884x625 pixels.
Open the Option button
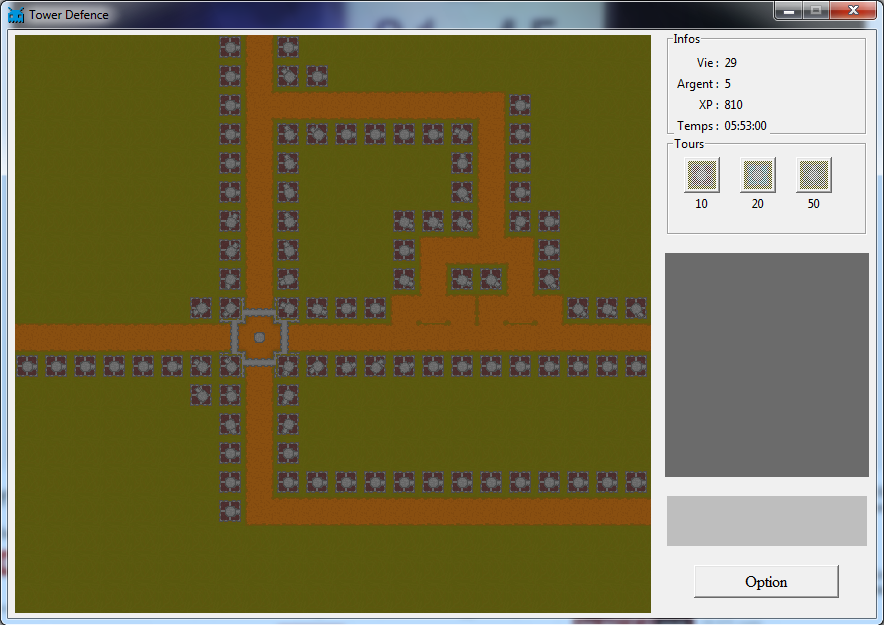point(766,582)
